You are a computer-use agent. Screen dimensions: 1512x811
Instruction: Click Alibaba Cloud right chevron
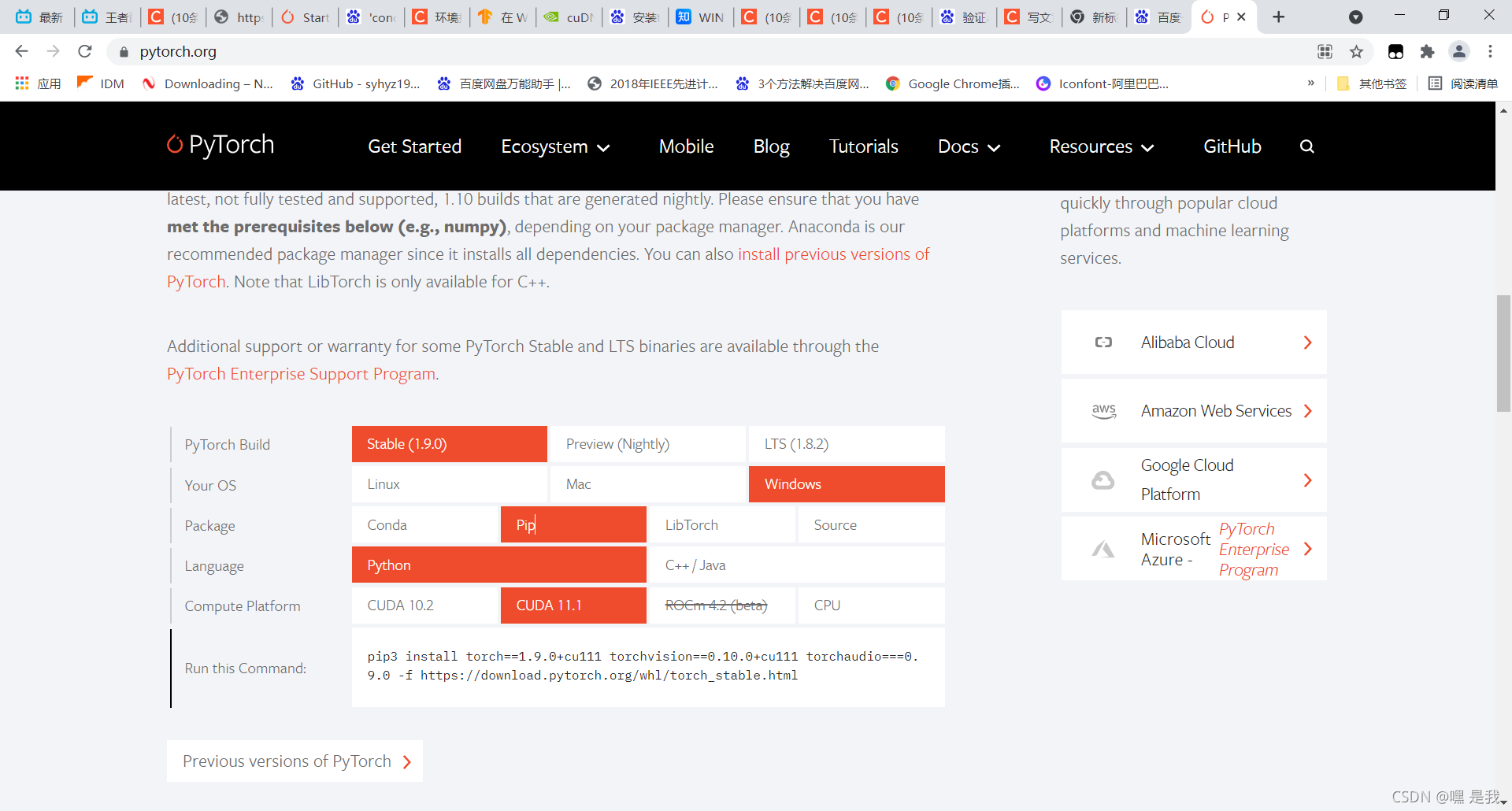pyautogui.click(x=1307, y=343)
